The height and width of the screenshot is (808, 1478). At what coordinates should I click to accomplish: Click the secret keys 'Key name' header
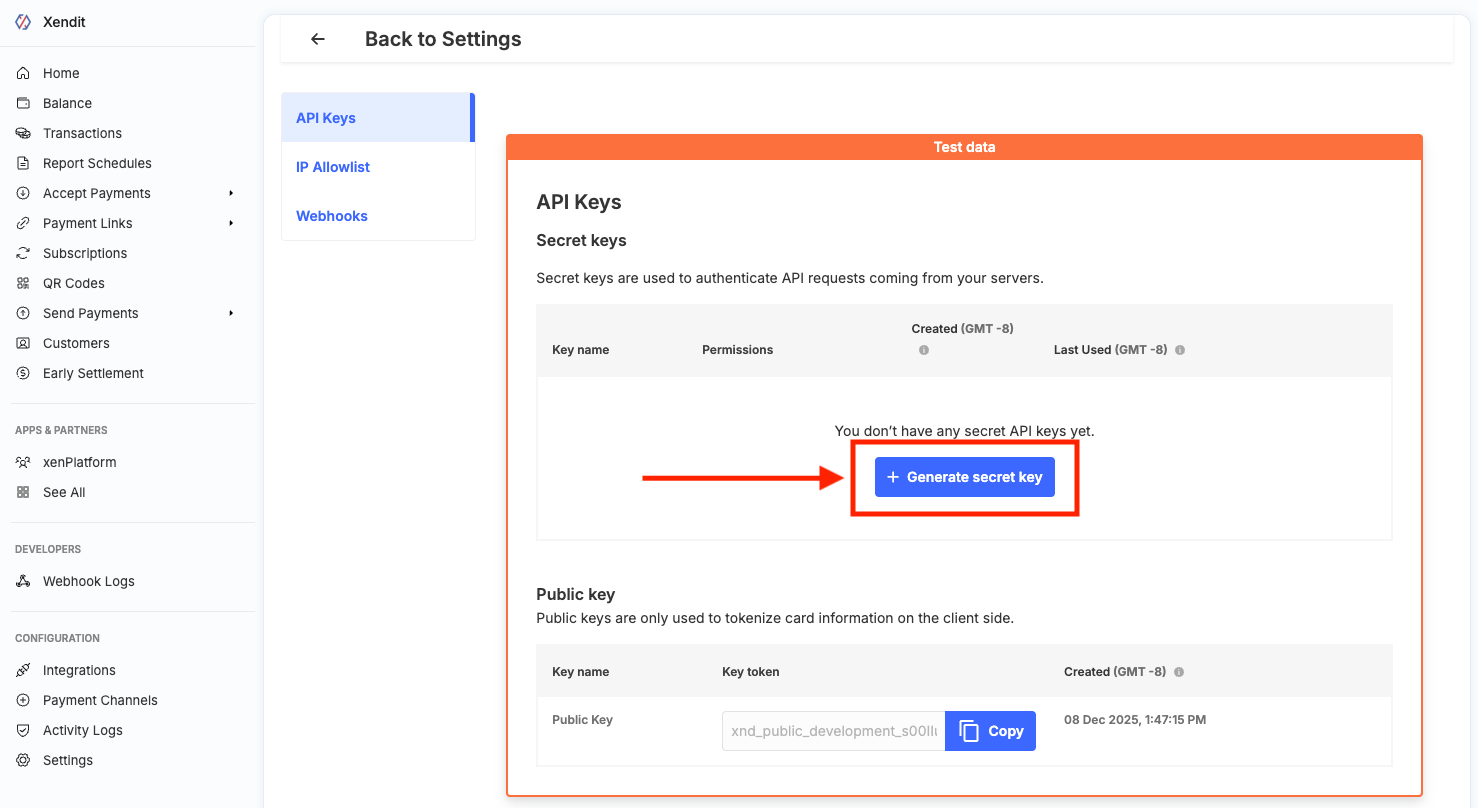(580, 350)
